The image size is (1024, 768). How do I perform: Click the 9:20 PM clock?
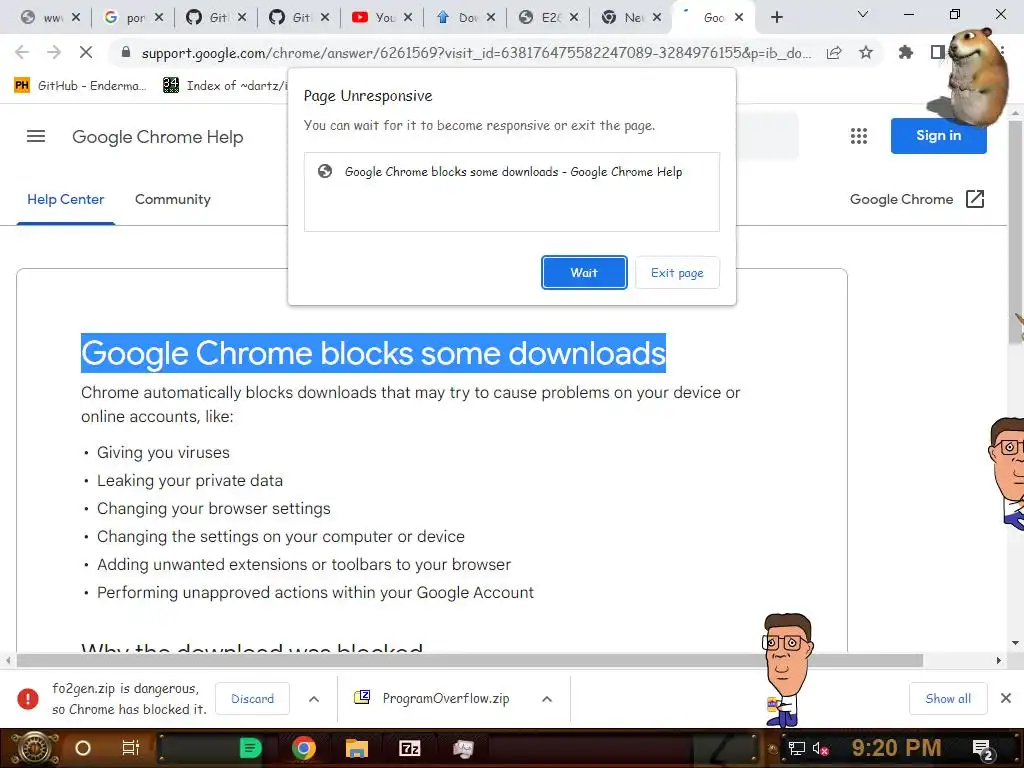[896, 748]
